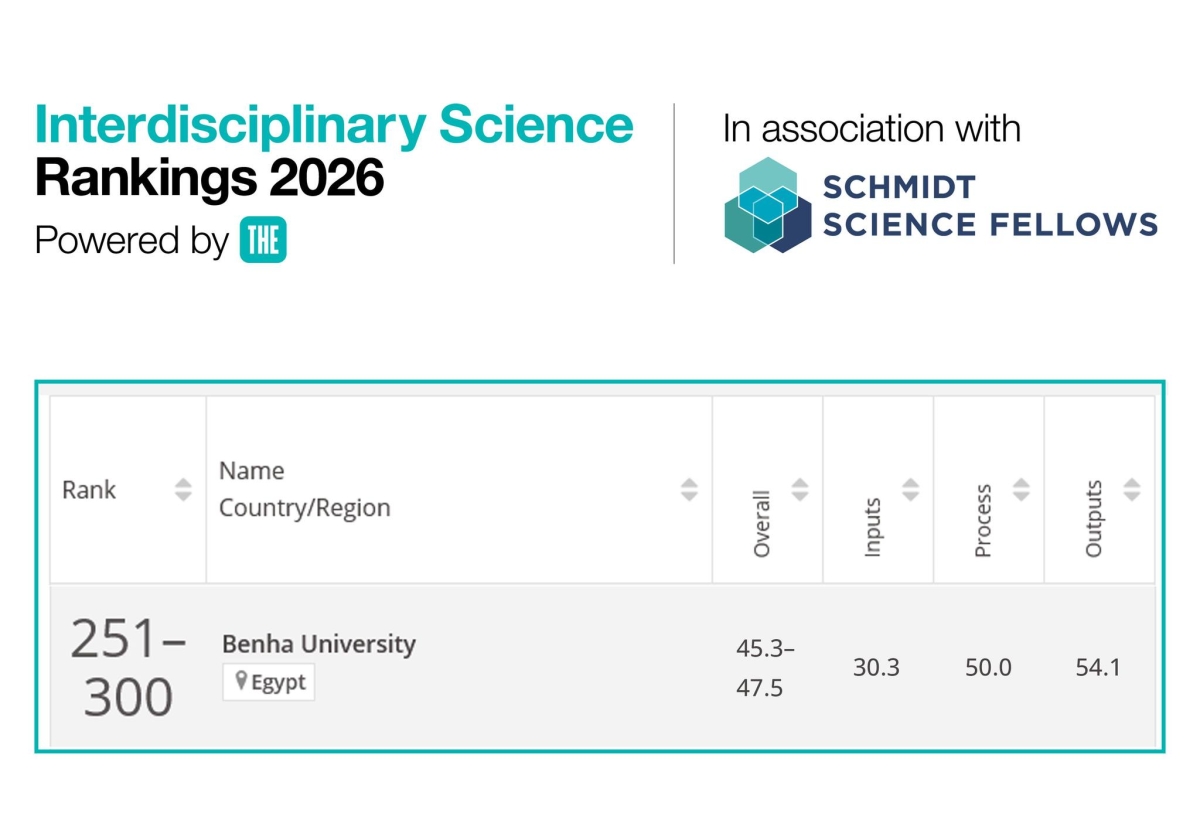Click the sort icon beside the Overall column

coord(800,490)
